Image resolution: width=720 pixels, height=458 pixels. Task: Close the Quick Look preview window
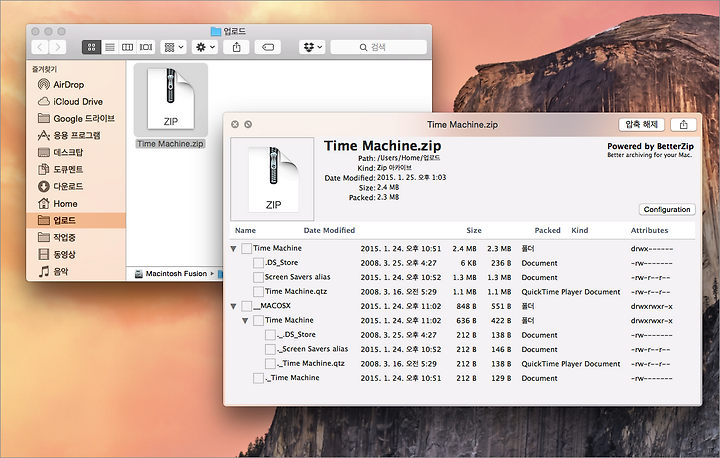pyautogui.click(x=235, y=124)
